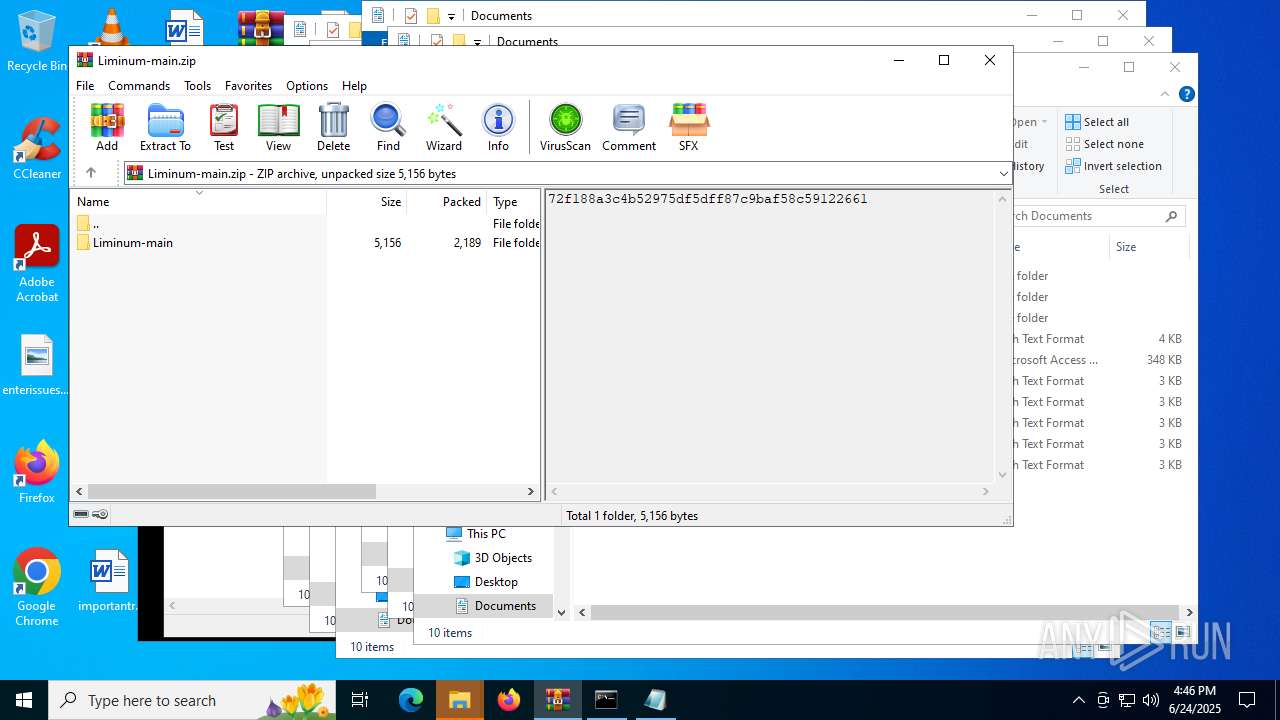Viewport: 1280px width, 720px height.
Task: Open the Options menu
Action: [x=307, y=86]
